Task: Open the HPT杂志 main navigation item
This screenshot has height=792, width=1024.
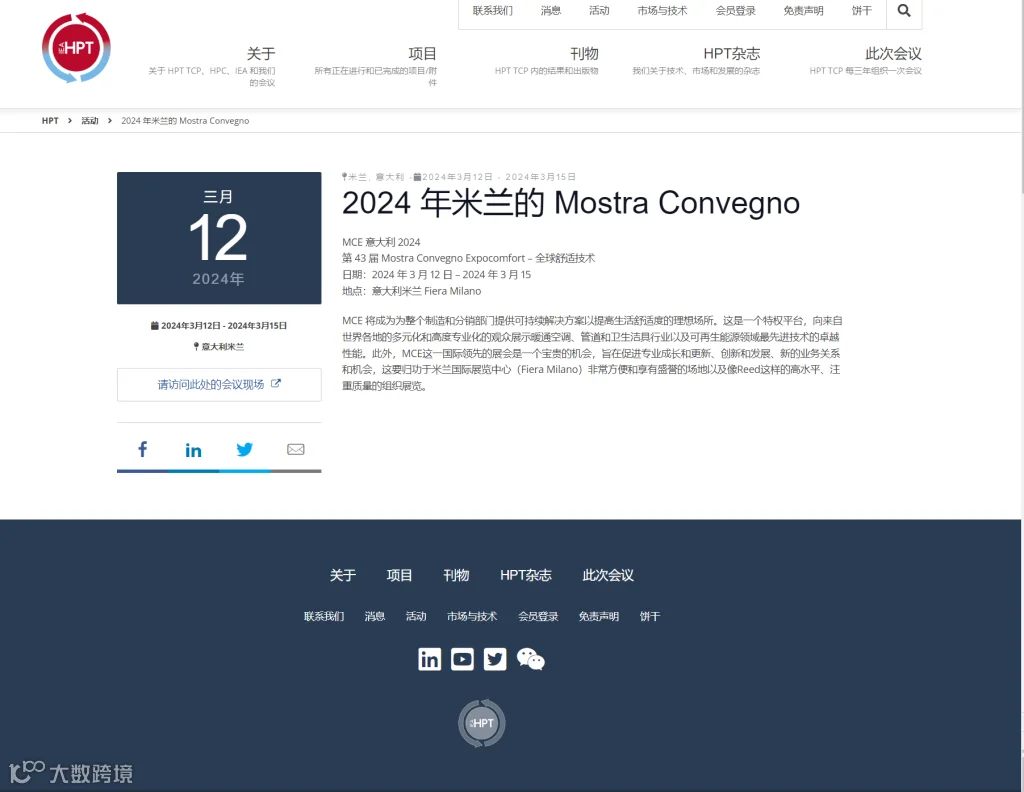Action: coord(731,54)
